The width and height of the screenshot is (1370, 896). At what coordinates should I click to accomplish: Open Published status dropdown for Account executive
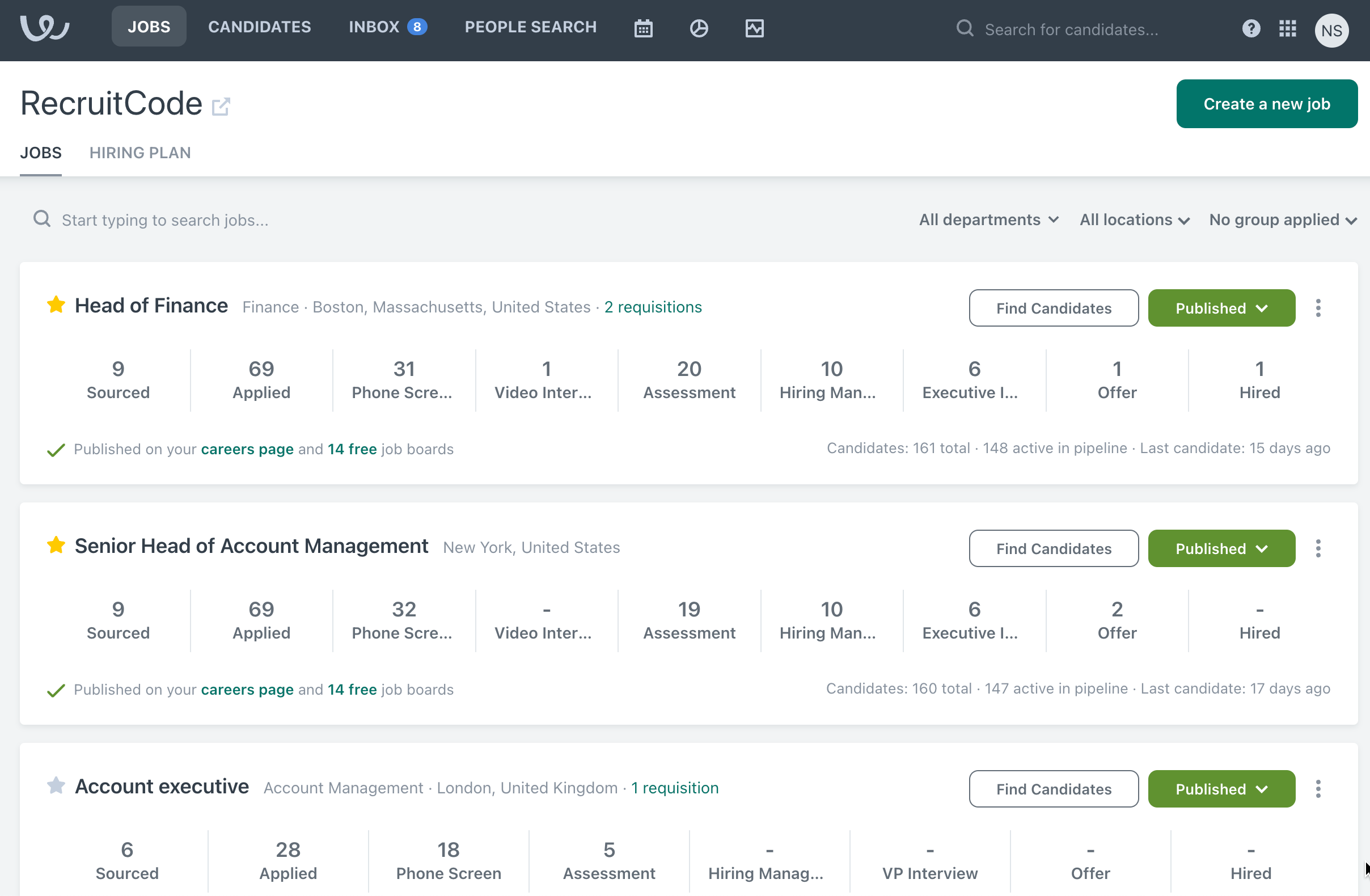1221,789
